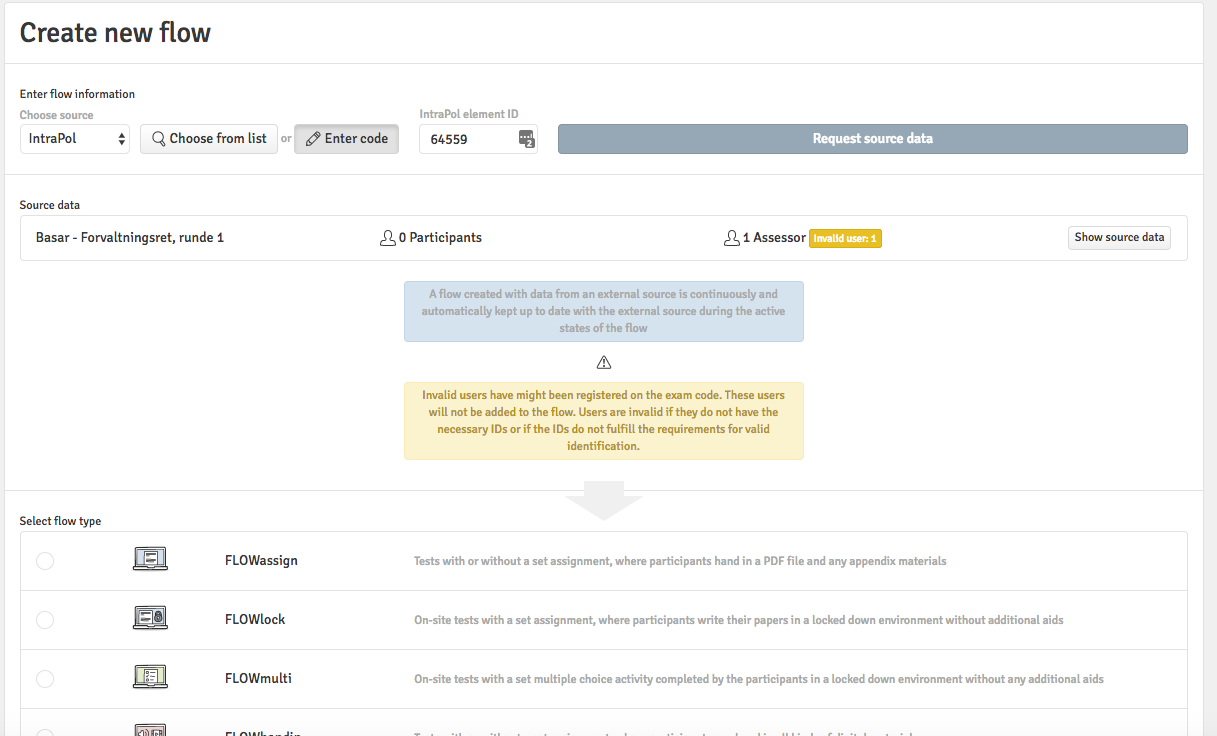Select the FLOWlock radio button

pos(45,620)
